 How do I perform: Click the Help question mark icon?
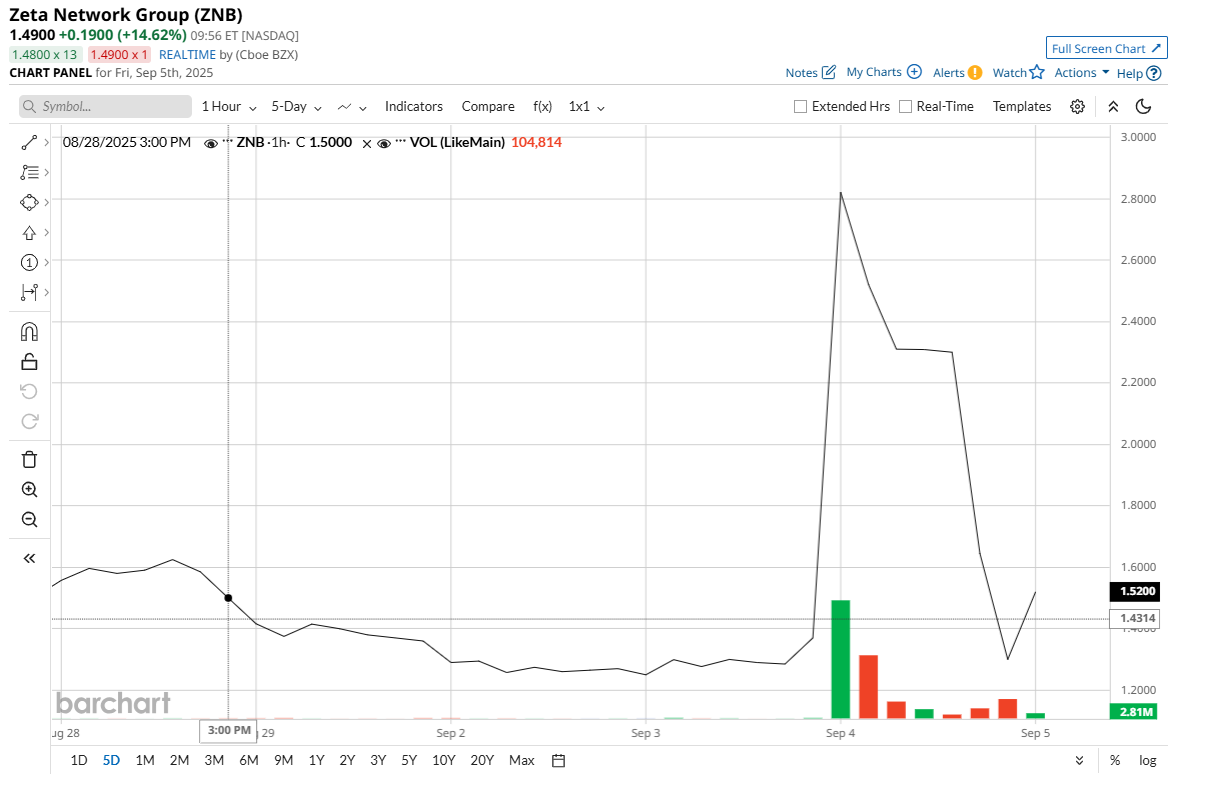(x=1154, y=73)
